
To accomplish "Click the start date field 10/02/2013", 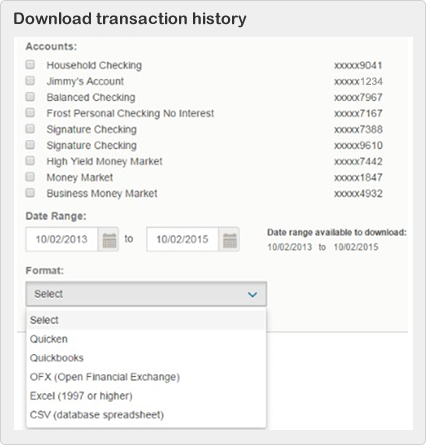I will (x=62, y=239).
